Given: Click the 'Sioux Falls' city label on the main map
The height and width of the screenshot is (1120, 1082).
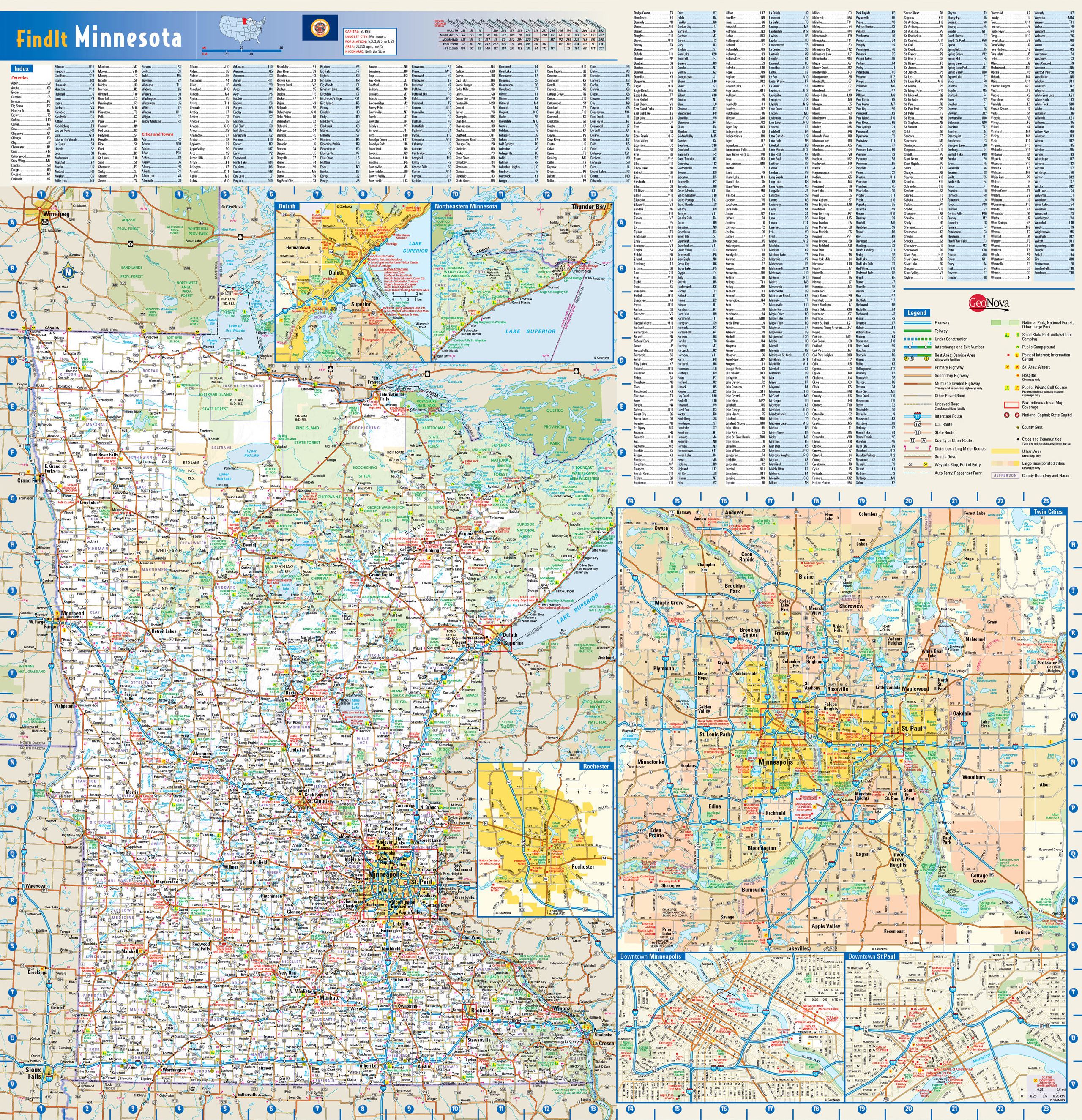Looking at the screenshot, I should 33,1073.
